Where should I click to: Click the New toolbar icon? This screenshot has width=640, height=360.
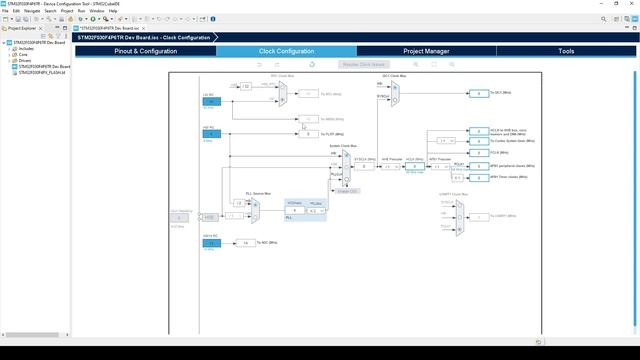pyautogui.click(x=5, y=19)
